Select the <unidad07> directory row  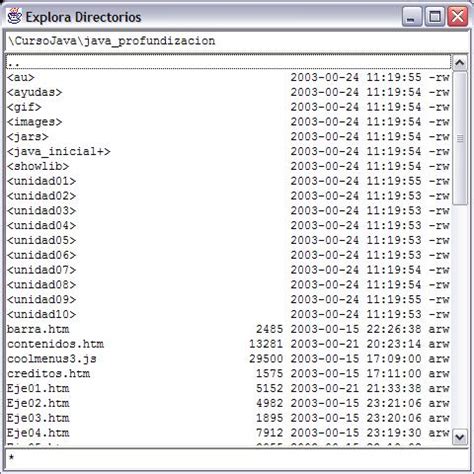pos(229,270)
